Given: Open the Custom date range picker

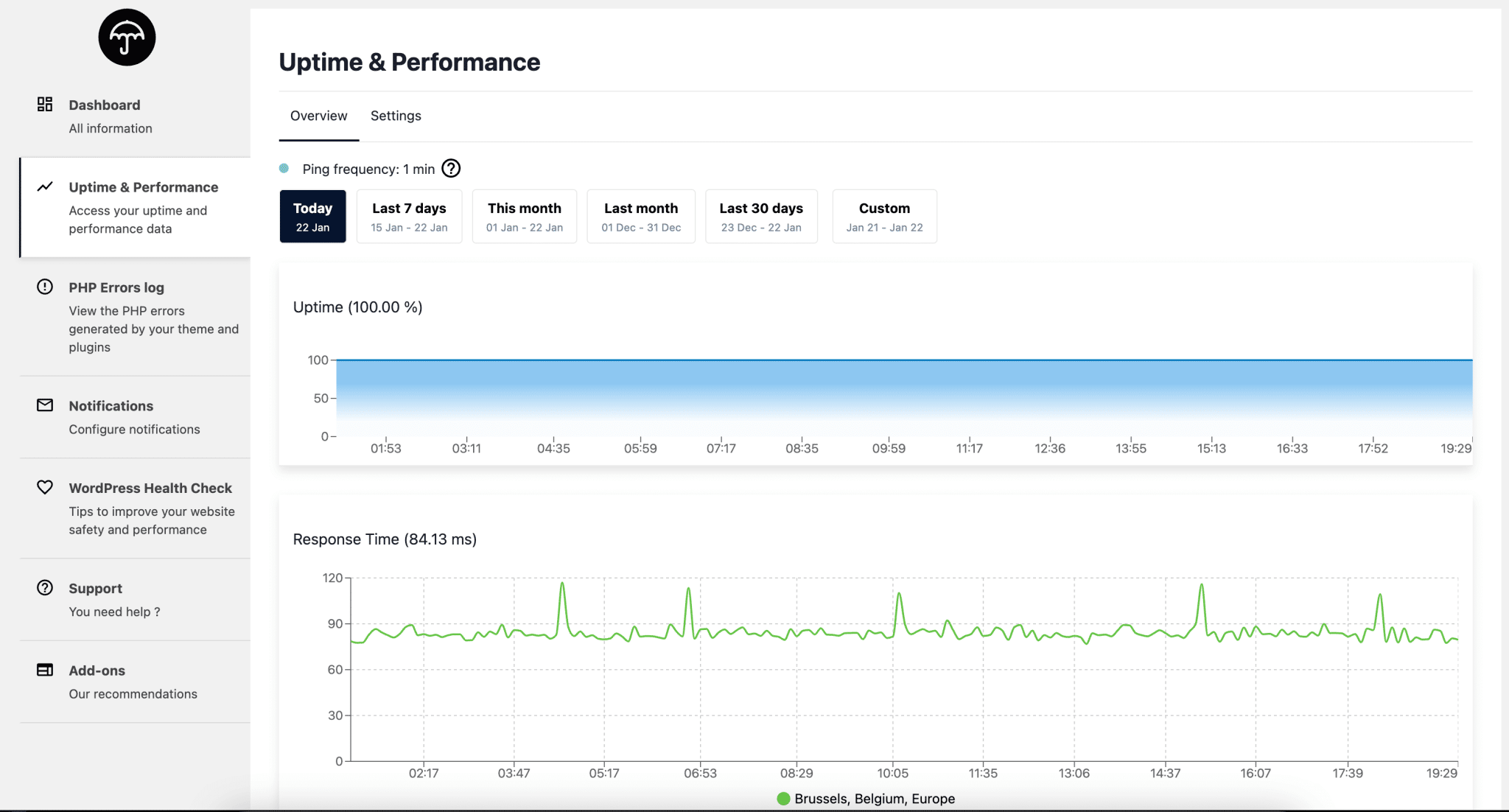Looking at the screenshot, I should [884, 217].
